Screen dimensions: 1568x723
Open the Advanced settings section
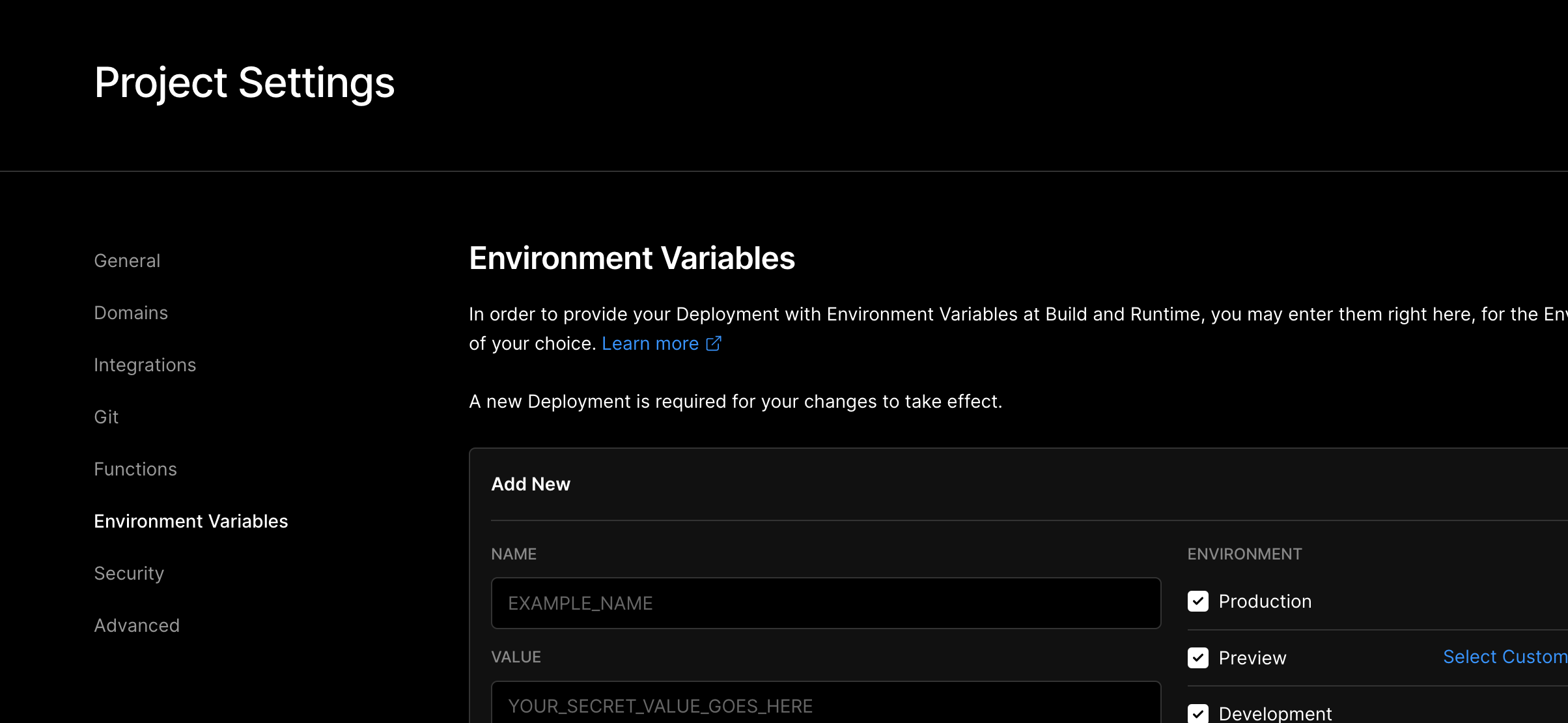(137, 625)
